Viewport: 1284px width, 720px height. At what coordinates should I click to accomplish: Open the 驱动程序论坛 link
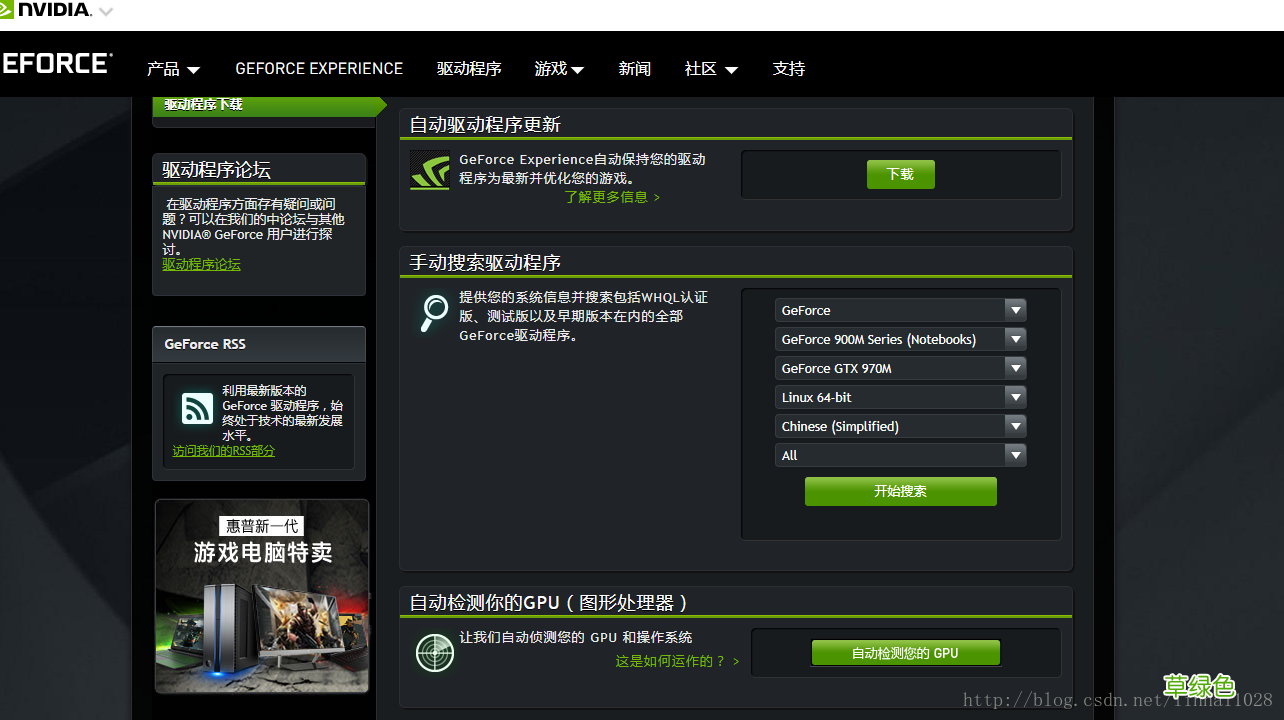pos(201,264)
